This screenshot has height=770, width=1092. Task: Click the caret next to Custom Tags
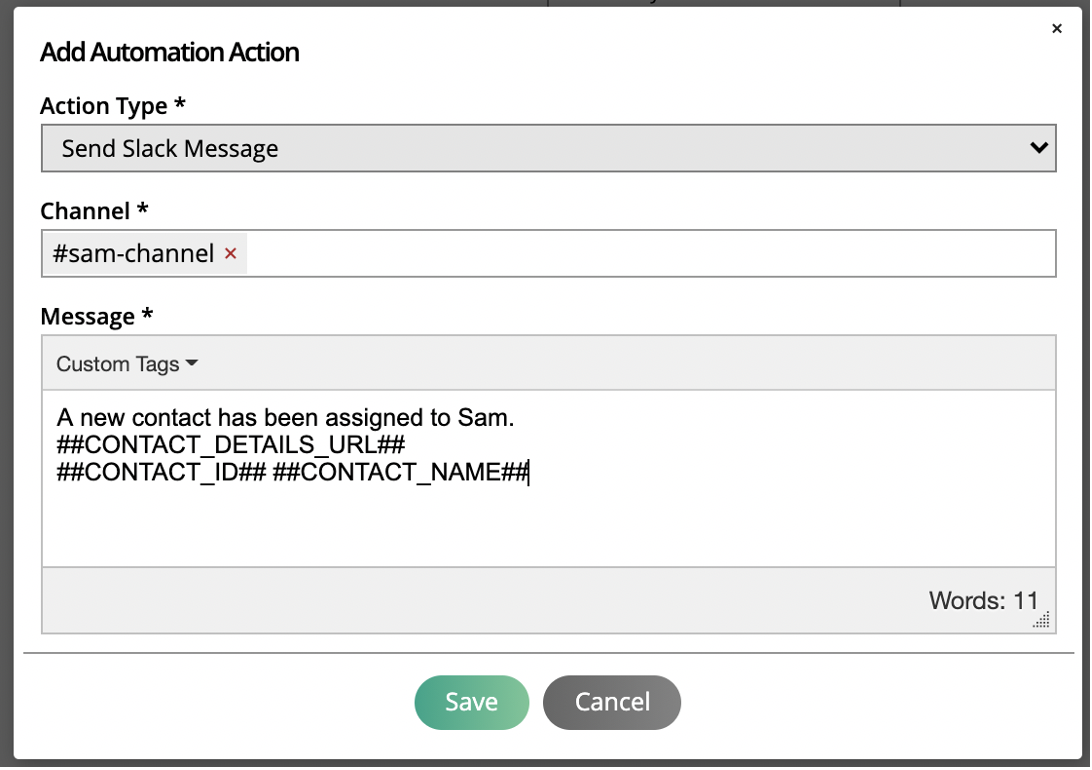tap(192, 363)
